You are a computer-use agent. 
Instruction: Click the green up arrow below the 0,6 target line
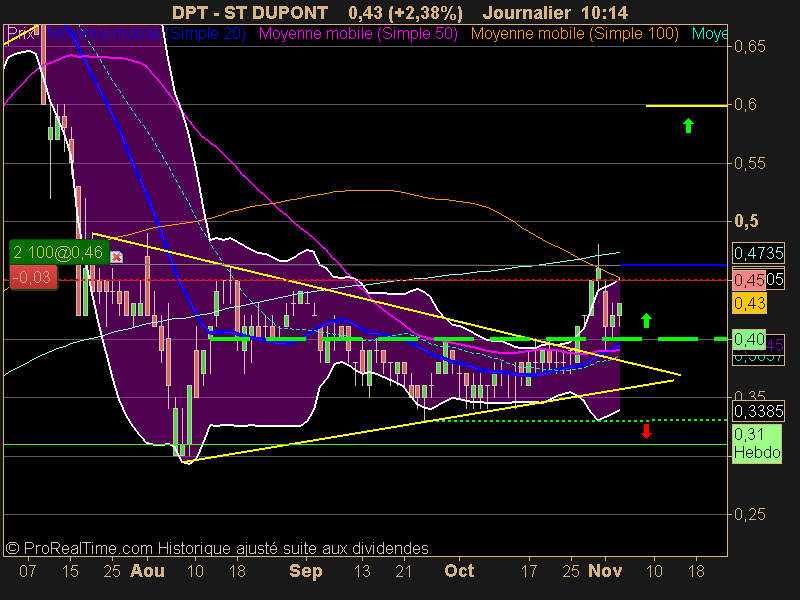tap(688, 126)
